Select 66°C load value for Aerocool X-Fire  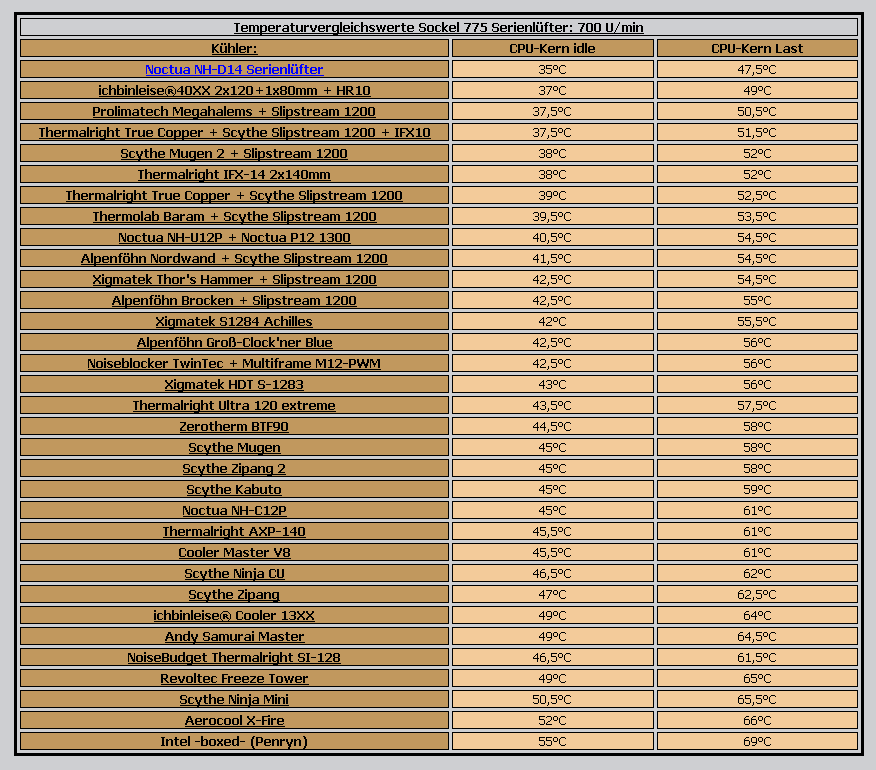[x=757, y=720]
